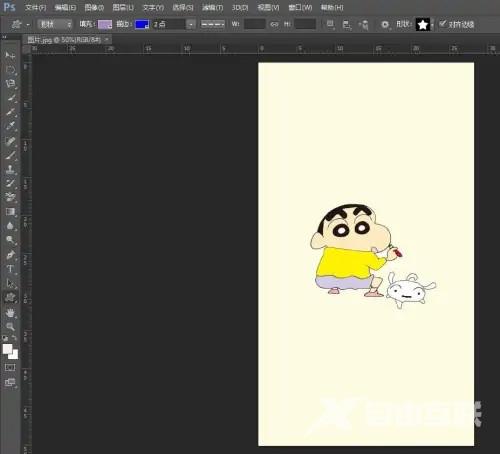Select the Custom Shape tool
The height and width of the screenshot is (454, 500).
tap(10, 297)
